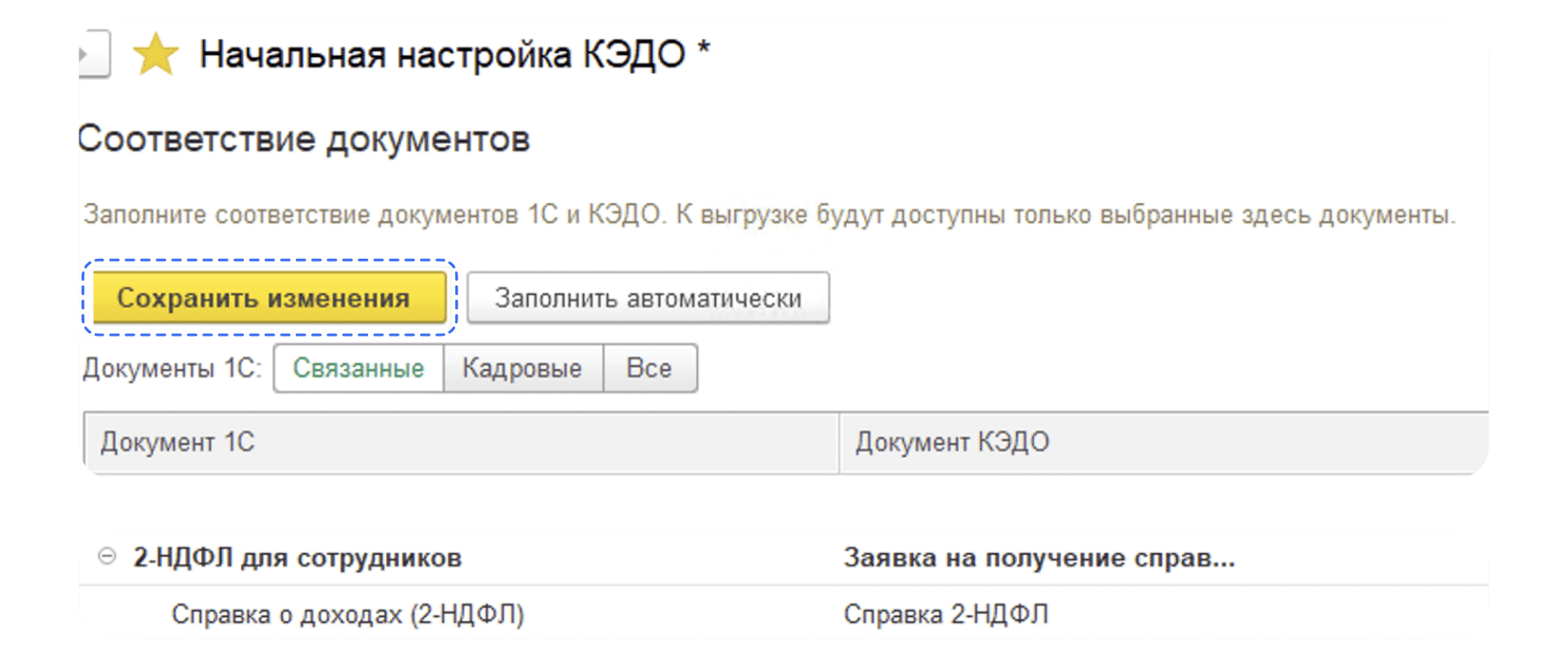Click the instruction text about выгрузке
The image size is (1568, 661).
769,214
